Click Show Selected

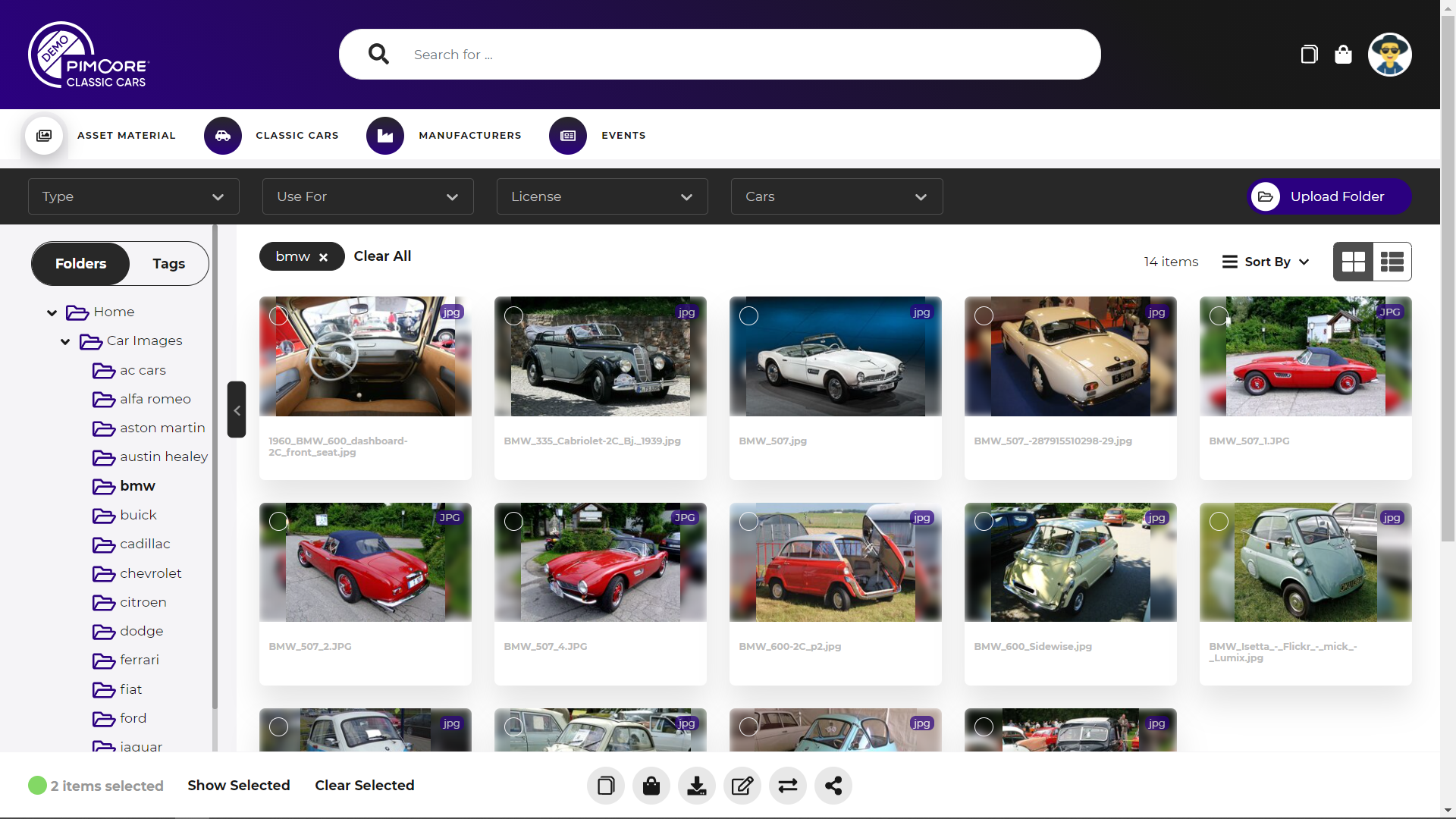point(239,786)
